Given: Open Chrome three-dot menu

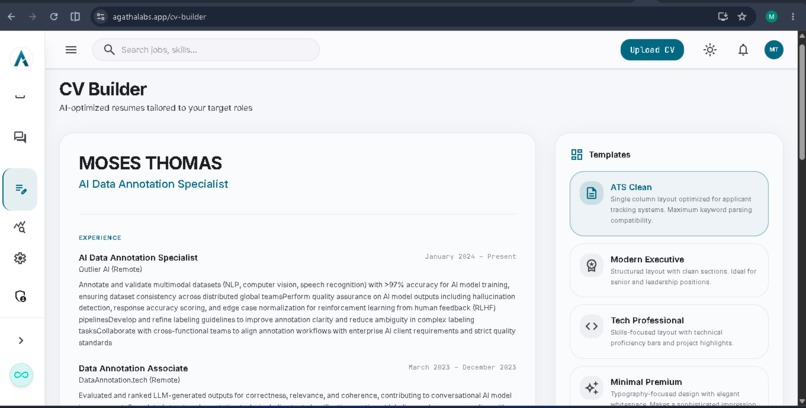Looking at the screenshot, I should pyautogui.click(x=793, y=16).
